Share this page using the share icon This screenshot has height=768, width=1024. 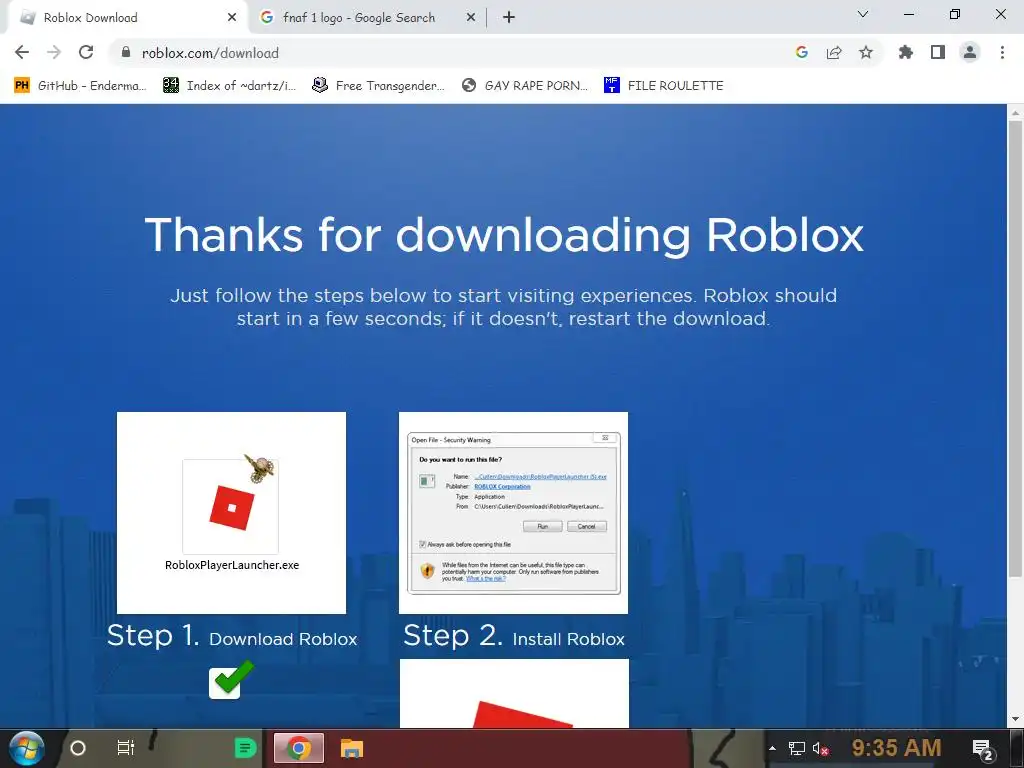834,52
